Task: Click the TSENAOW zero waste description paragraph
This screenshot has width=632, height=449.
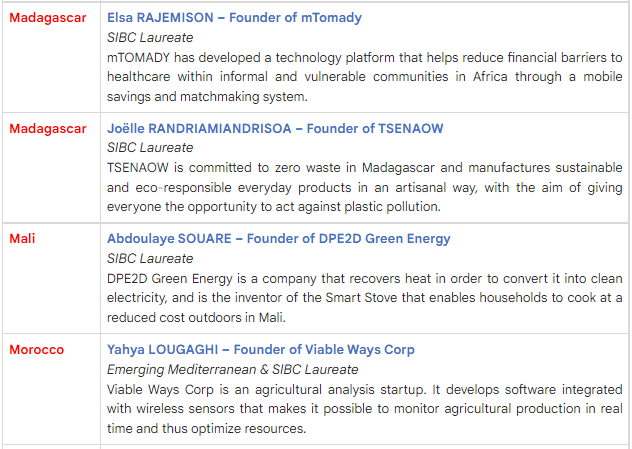Action: click(364, 187)
